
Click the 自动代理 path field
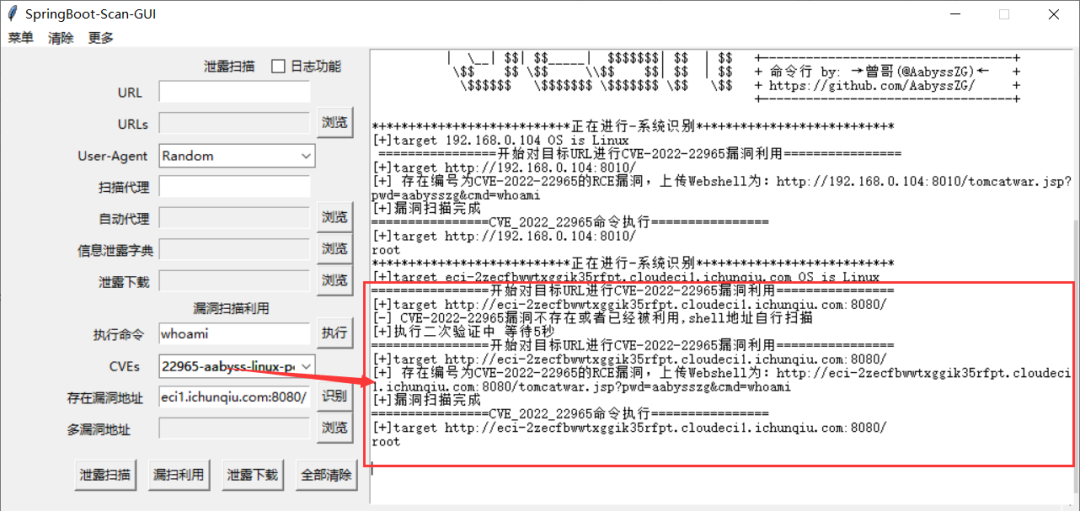[x=234, y=218]
